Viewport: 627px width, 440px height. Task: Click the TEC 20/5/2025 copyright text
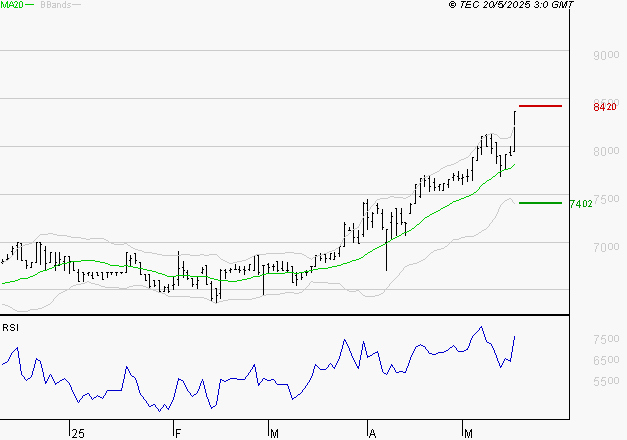[511, 5]
